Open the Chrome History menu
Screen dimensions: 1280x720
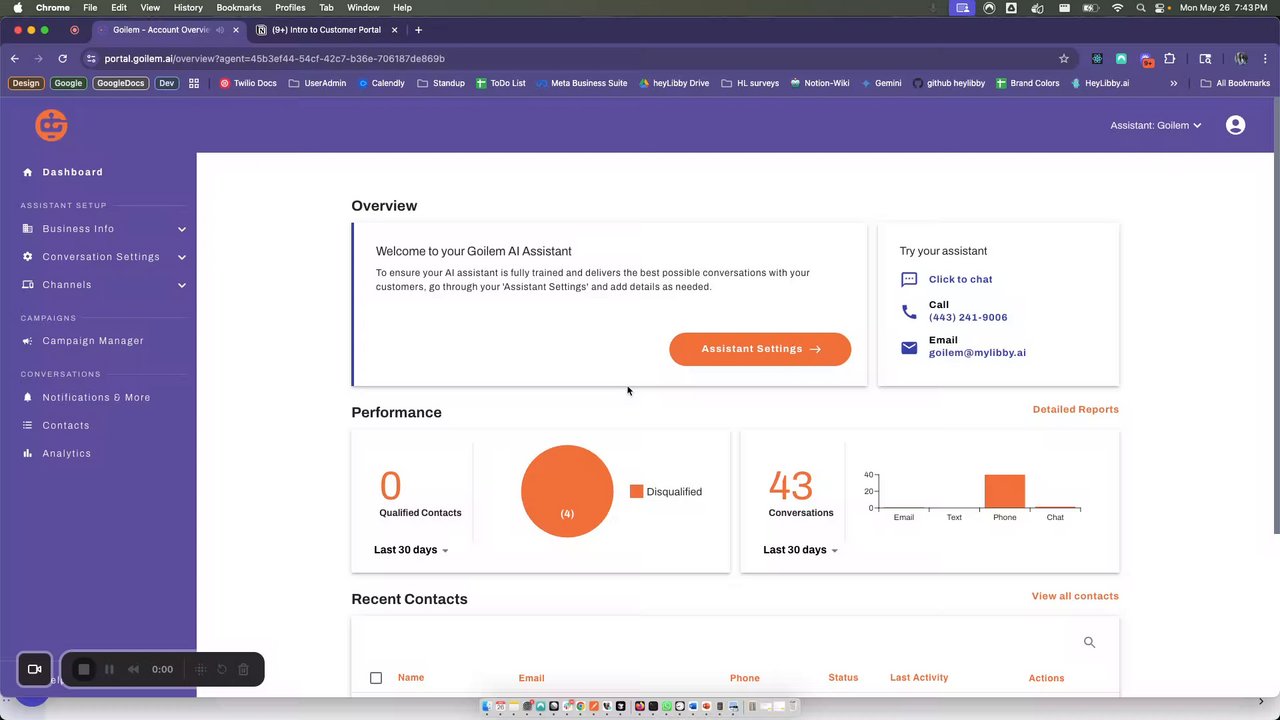coord(188,8)
